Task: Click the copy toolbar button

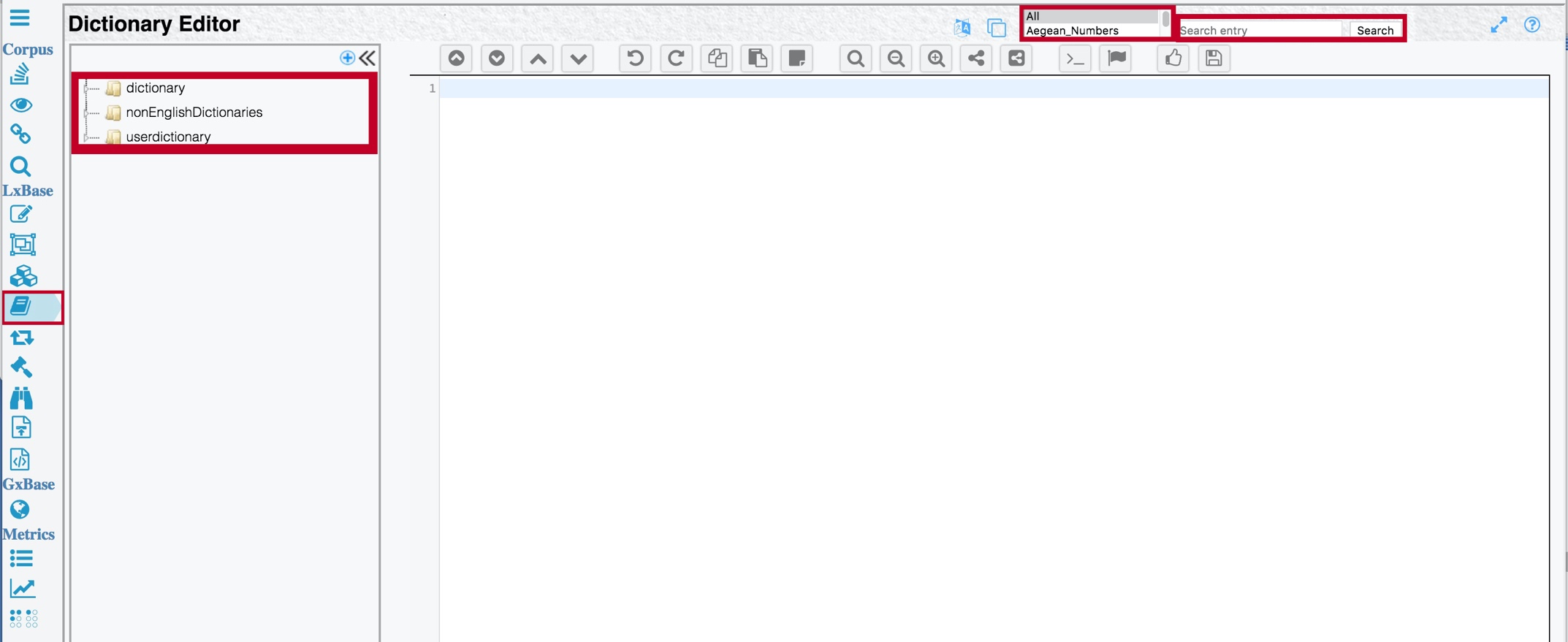Action: [x=718, y=58]
